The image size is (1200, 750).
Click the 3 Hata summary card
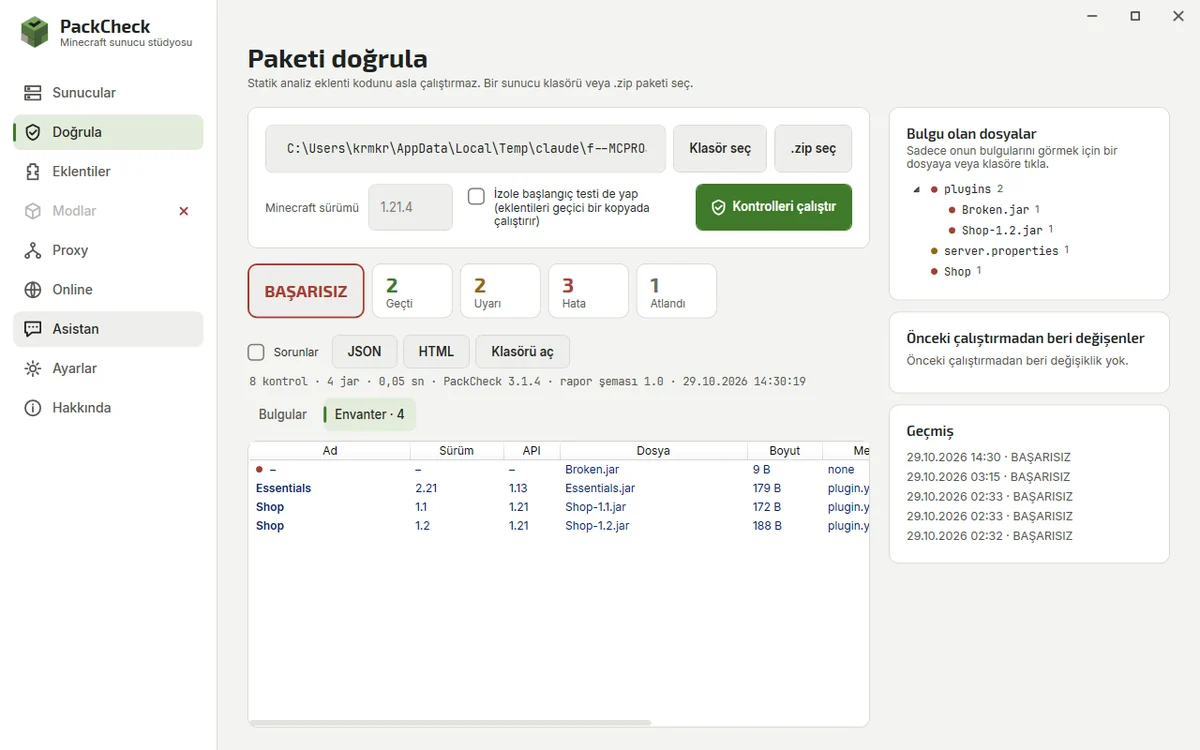[x=588, y=292]
